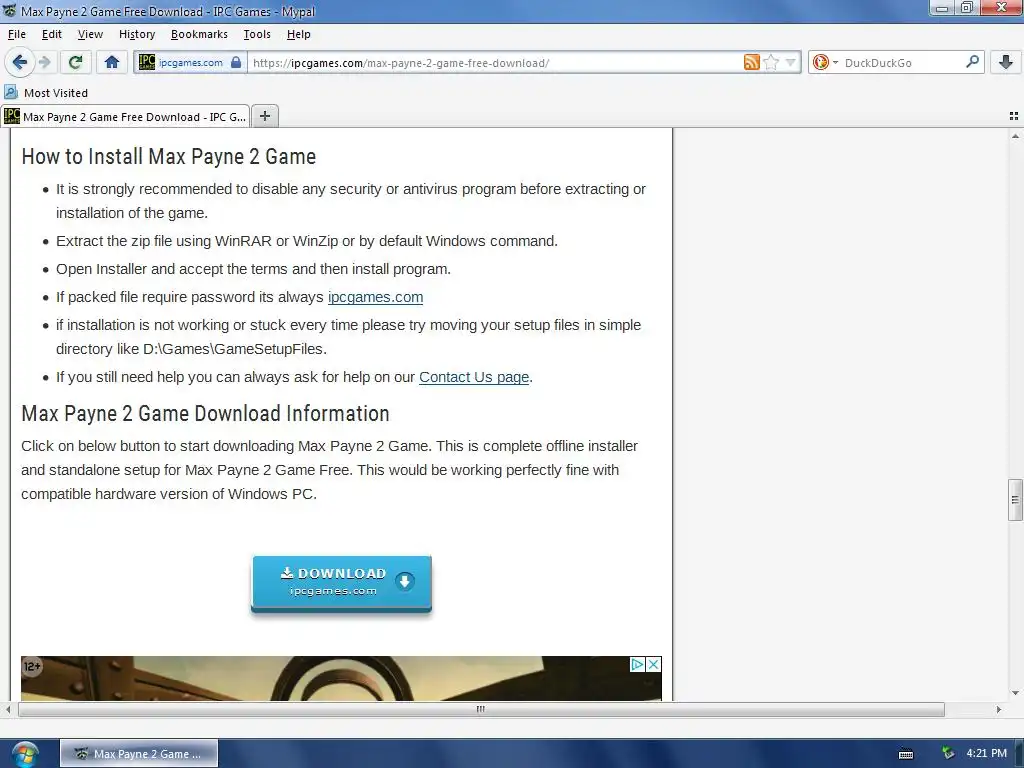Click the Max Payne 2 Game taskbar button
The height and width of the screenshot is (768, 1024).
(x=139, y=754)
